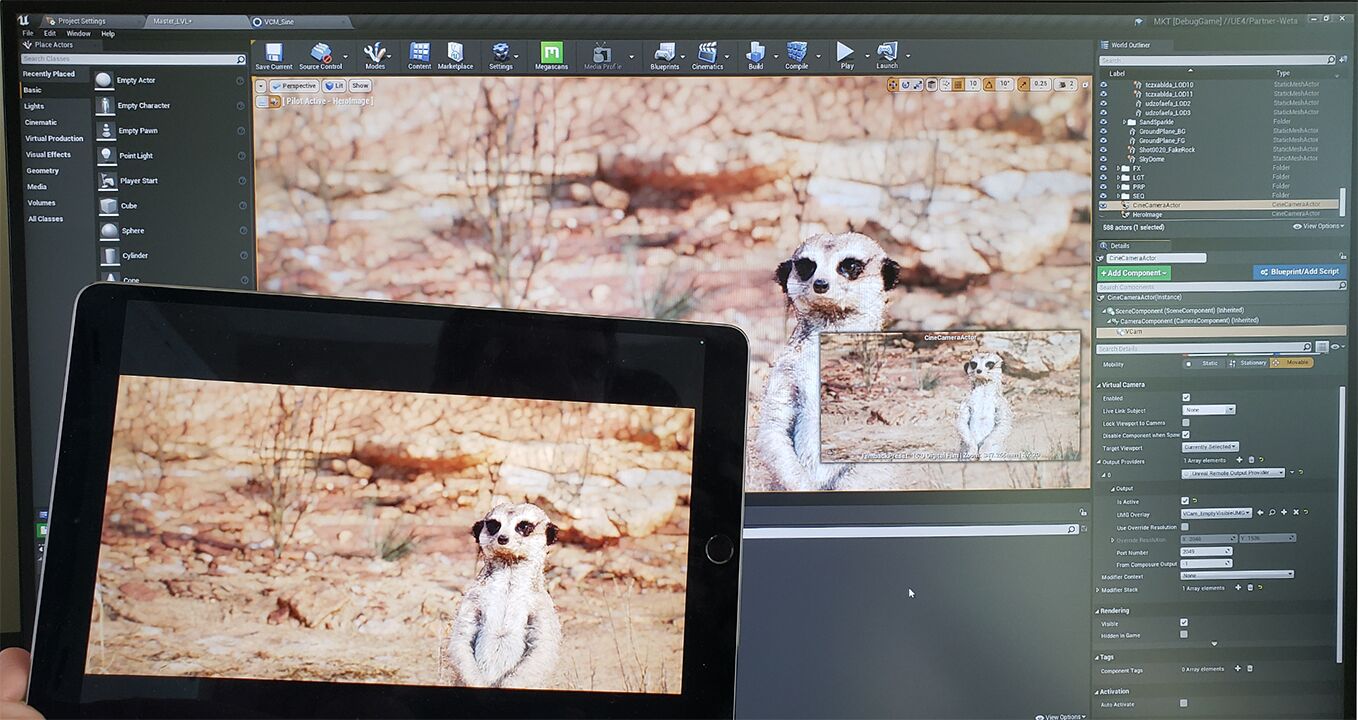This screenshot has height=720, width=1358.
Task: Open the Live Link Subject dropdown
Action: click(1208, 410)
